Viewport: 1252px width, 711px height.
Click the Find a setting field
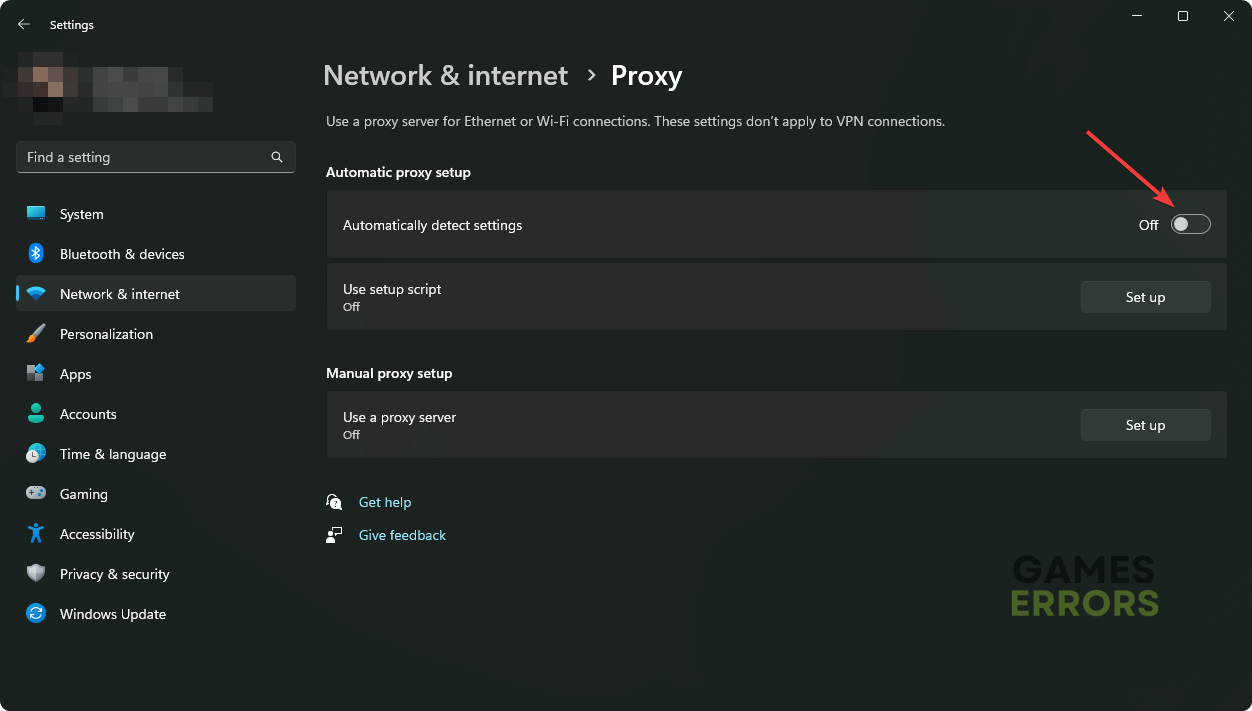click(145, 157)
